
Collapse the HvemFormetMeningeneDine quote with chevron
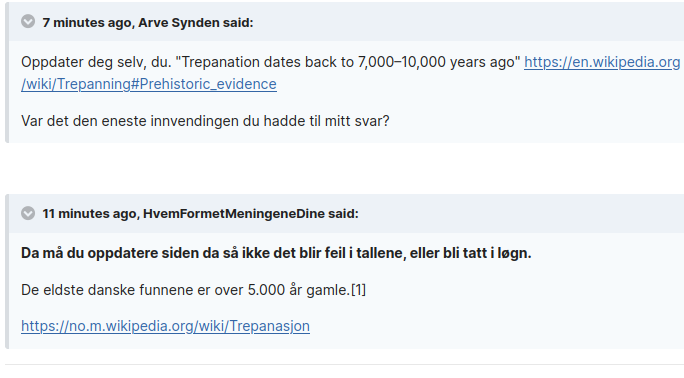[x=28, y=213]
